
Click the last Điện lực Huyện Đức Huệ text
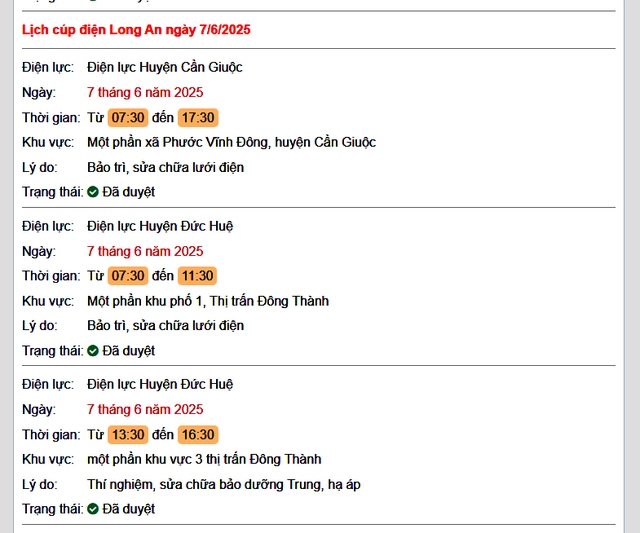click(x=160, y=384)
